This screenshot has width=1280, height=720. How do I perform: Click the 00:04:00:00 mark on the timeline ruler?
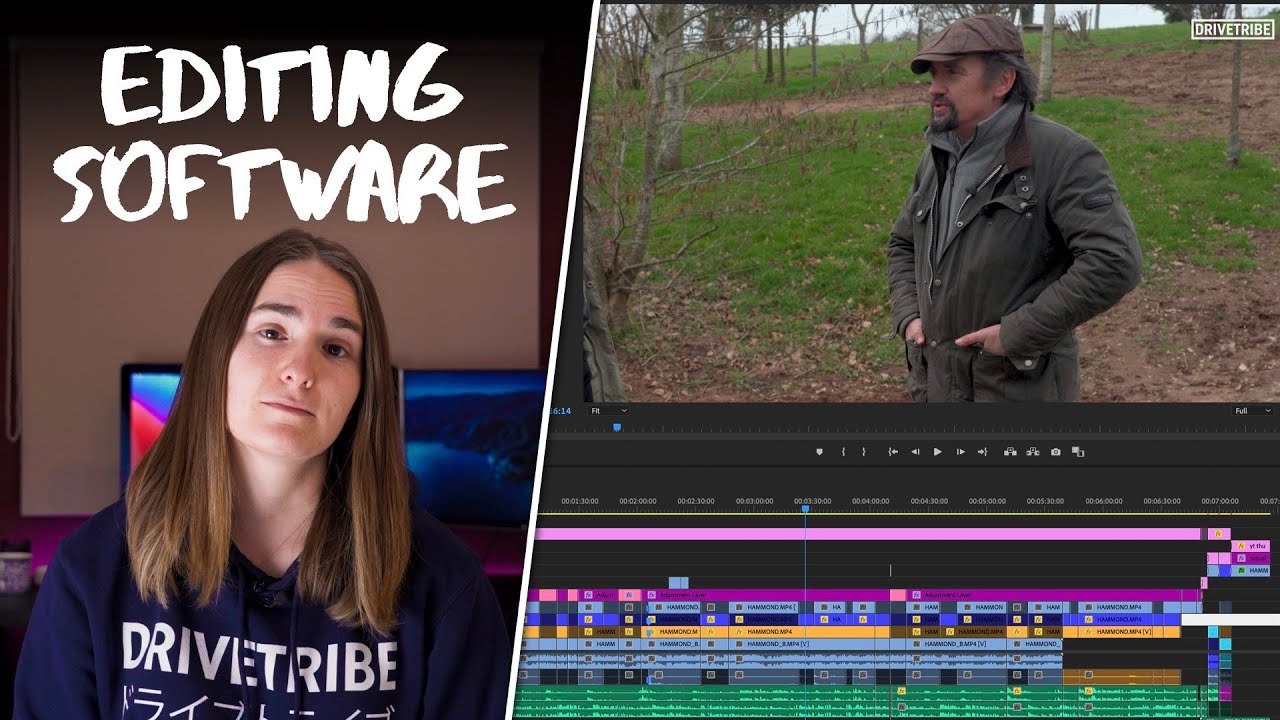tap(870, 501)
